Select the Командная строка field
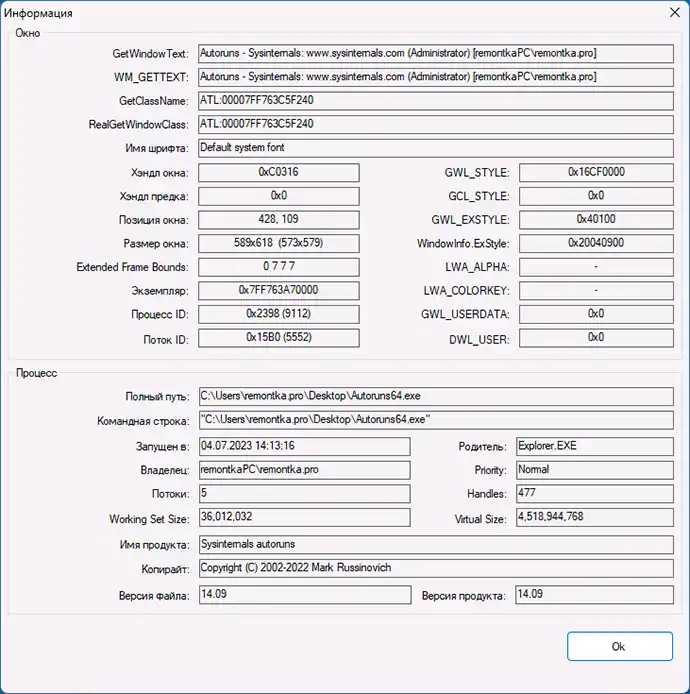This screenshot has width=690, height=694. 436,420
